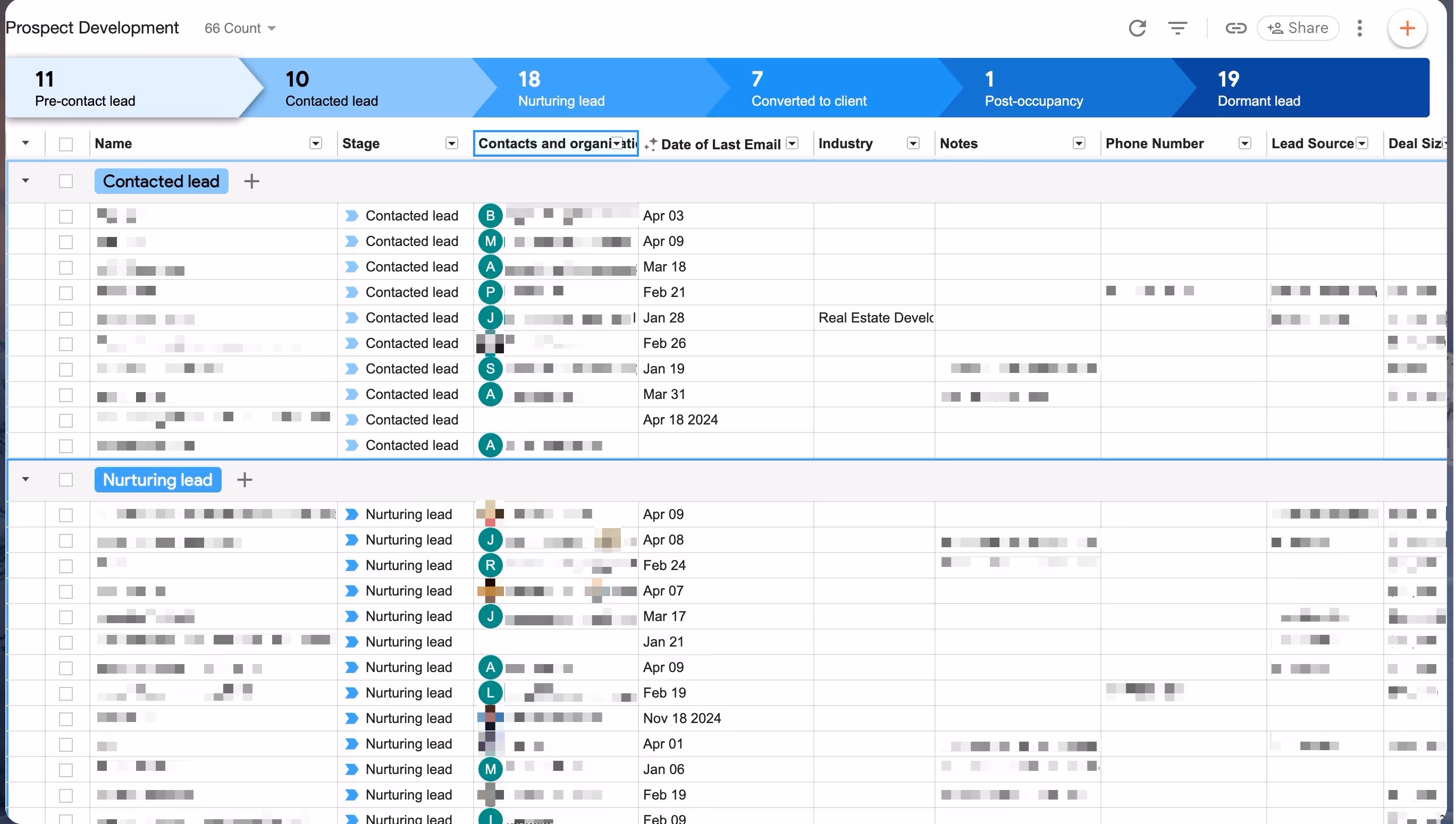Click the refresh icon in top toolbar
Screen dimensions: 1456x824
click(1137, 28)
